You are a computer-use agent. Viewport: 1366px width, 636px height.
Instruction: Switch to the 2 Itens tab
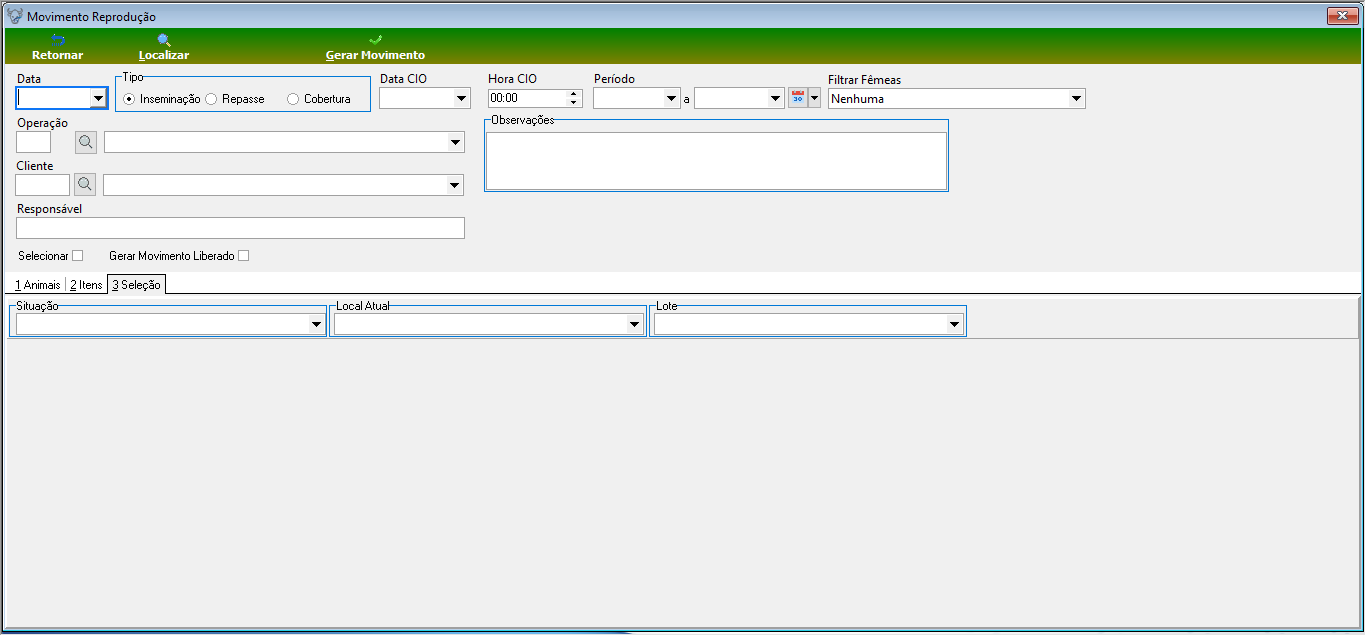click(x=86, y=285)
